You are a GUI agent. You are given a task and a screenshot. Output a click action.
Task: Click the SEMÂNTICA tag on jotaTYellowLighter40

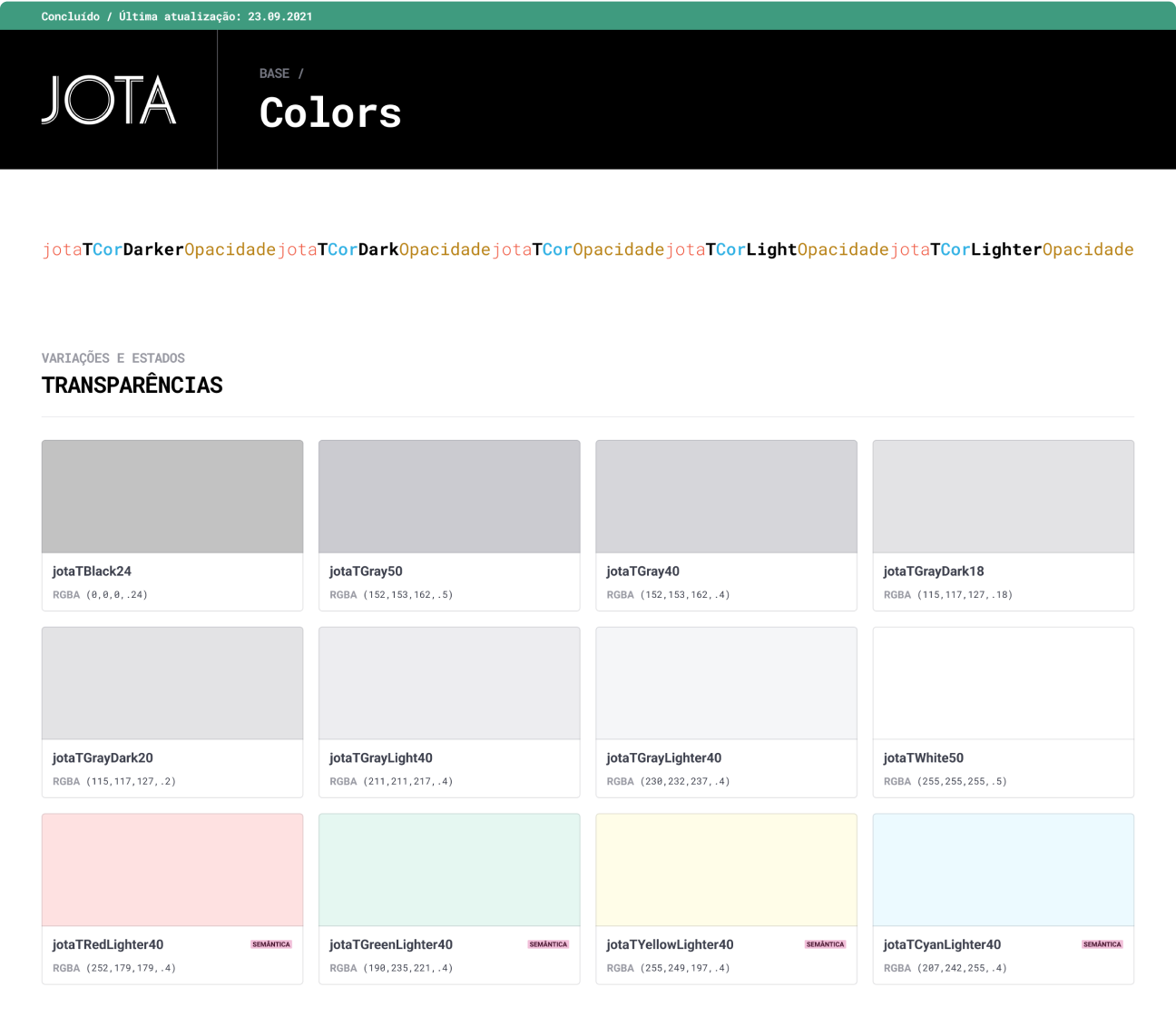[825, 944]
